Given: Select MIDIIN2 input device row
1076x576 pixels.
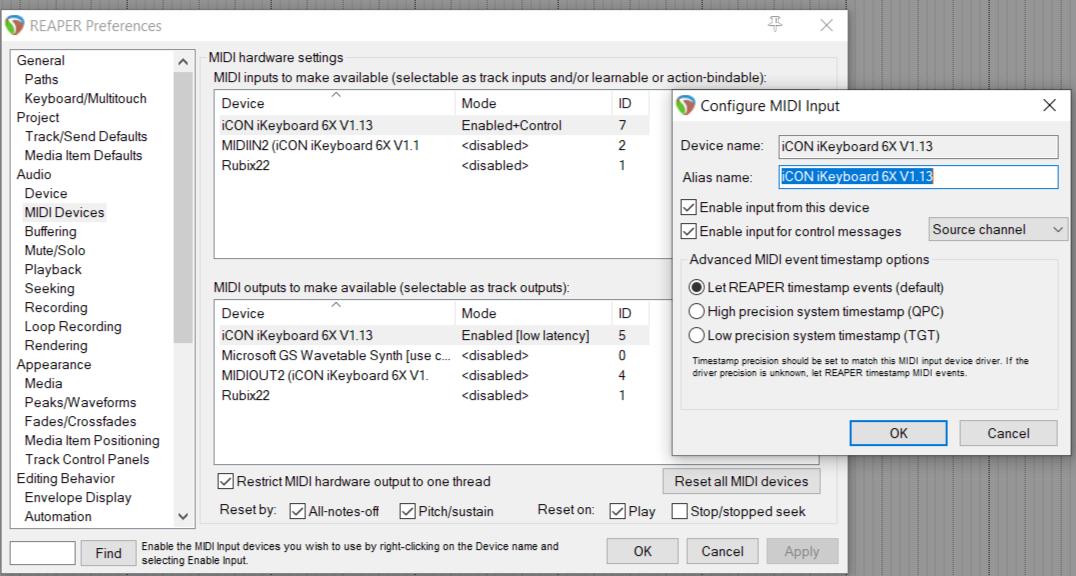Looking at the screenshot, I should tap(320, 145).
